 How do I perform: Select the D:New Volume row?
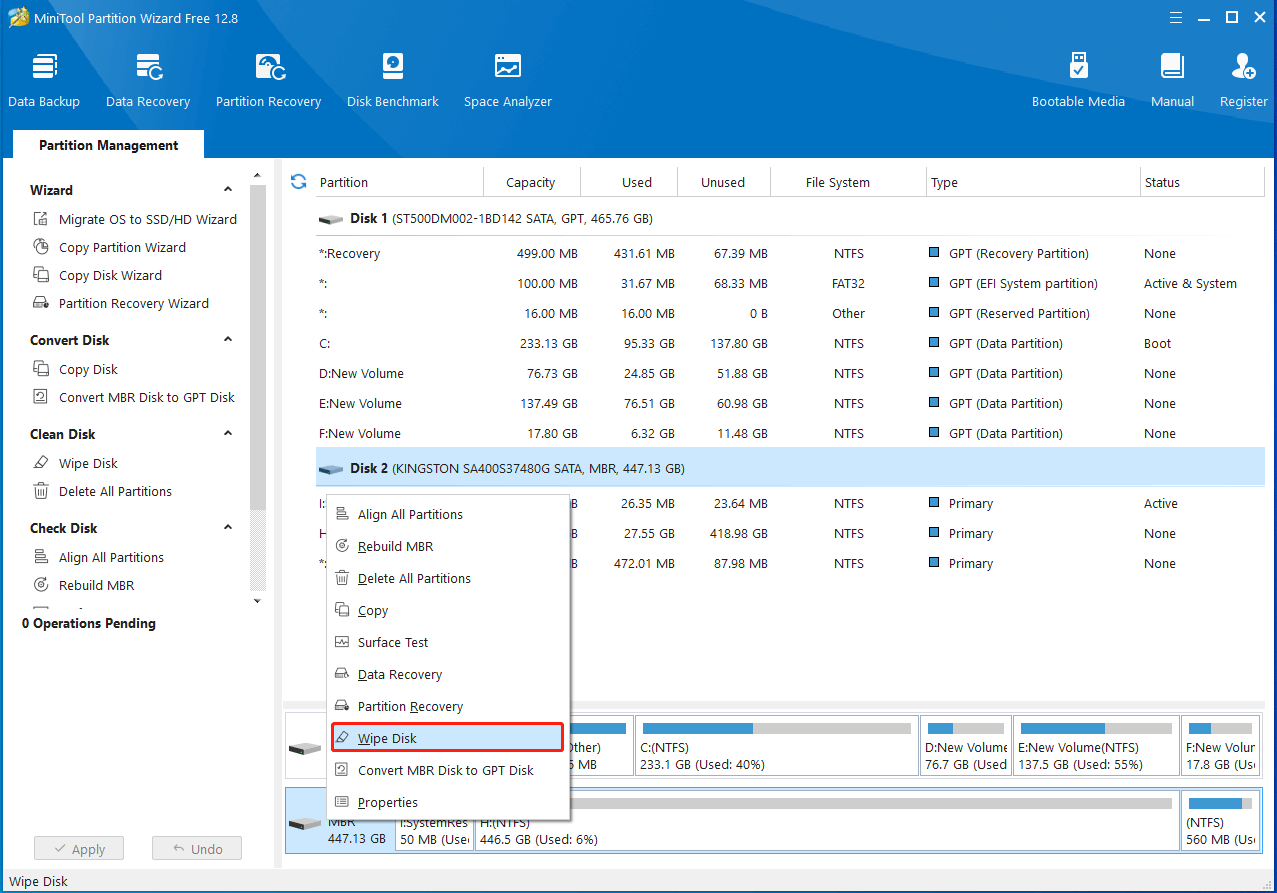point(790,373)
